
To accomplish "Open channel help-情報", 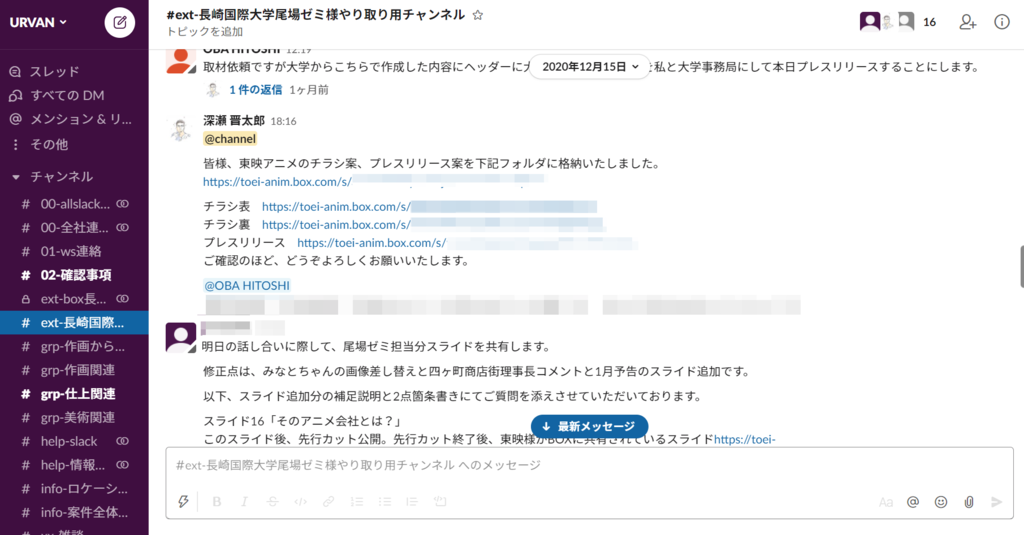I will click(x=74, y=465).
